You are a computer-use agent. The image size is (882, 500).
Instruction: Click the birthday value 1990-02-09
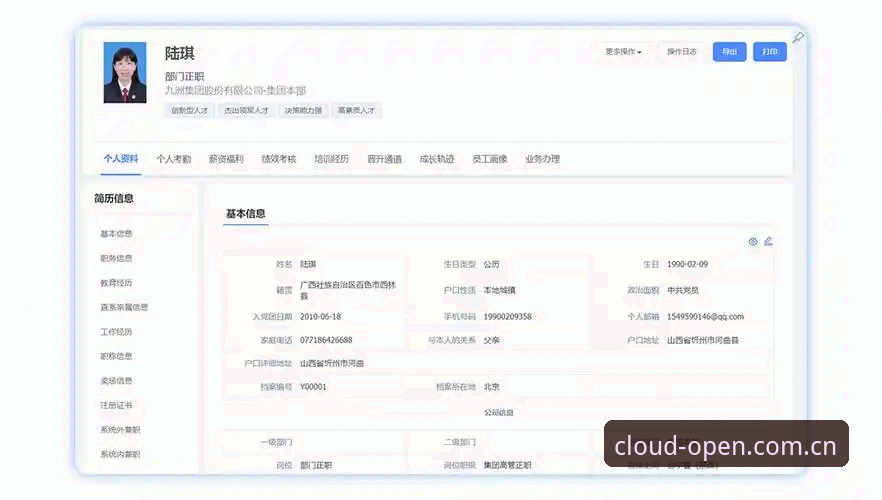point(687,264)
